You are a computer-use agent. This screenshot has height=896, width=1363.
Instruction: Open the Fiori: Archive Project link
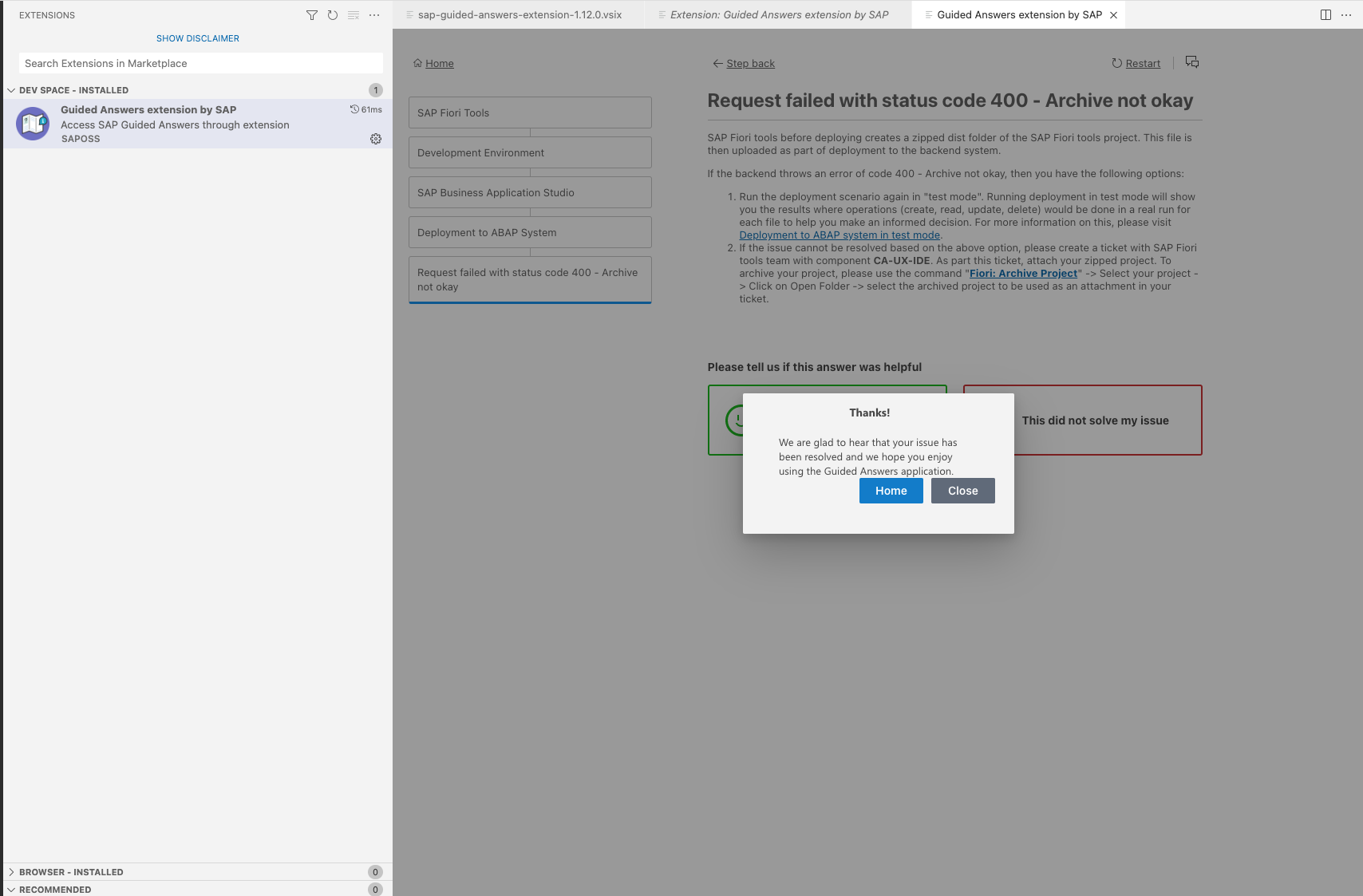[1023, 273]
